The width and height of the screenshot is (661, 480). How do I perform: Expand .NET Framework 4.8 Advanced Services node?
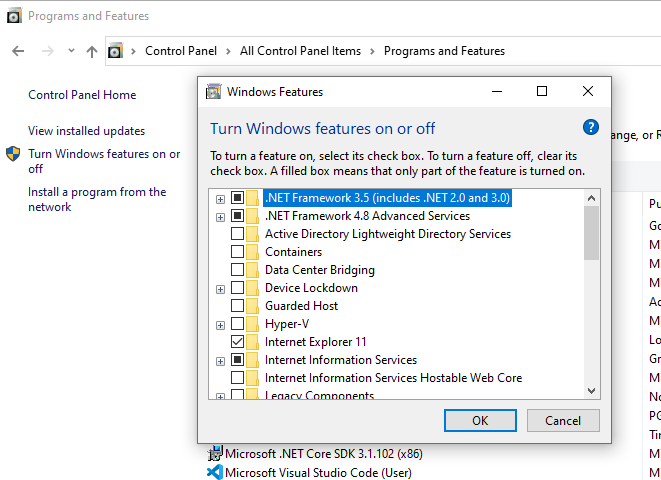[x=220, y=217]
